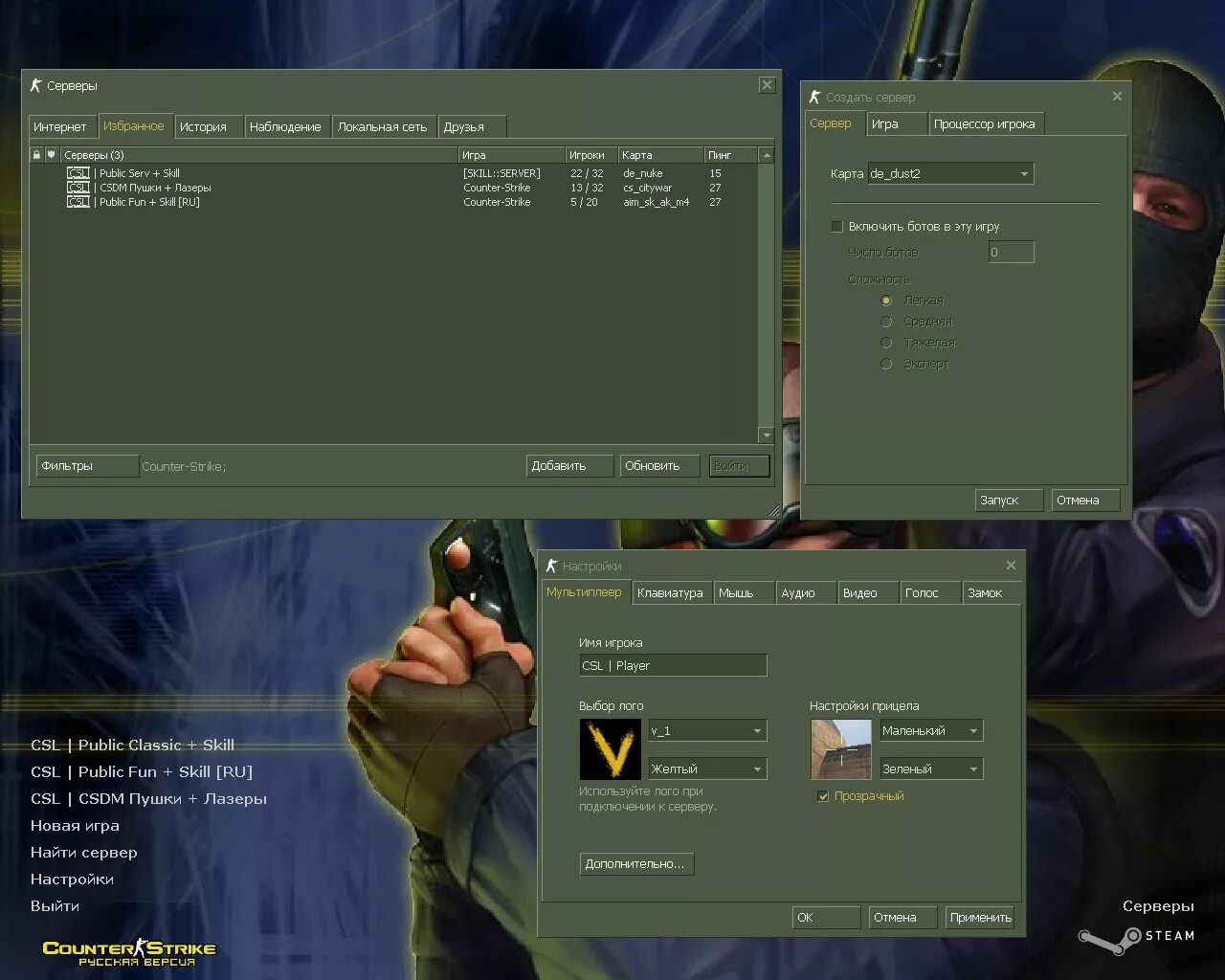This screenshot has height=980, width=1225.
Task: Click OK in the Настройки window
Action: pyautogui.click(x=826, y=918)
